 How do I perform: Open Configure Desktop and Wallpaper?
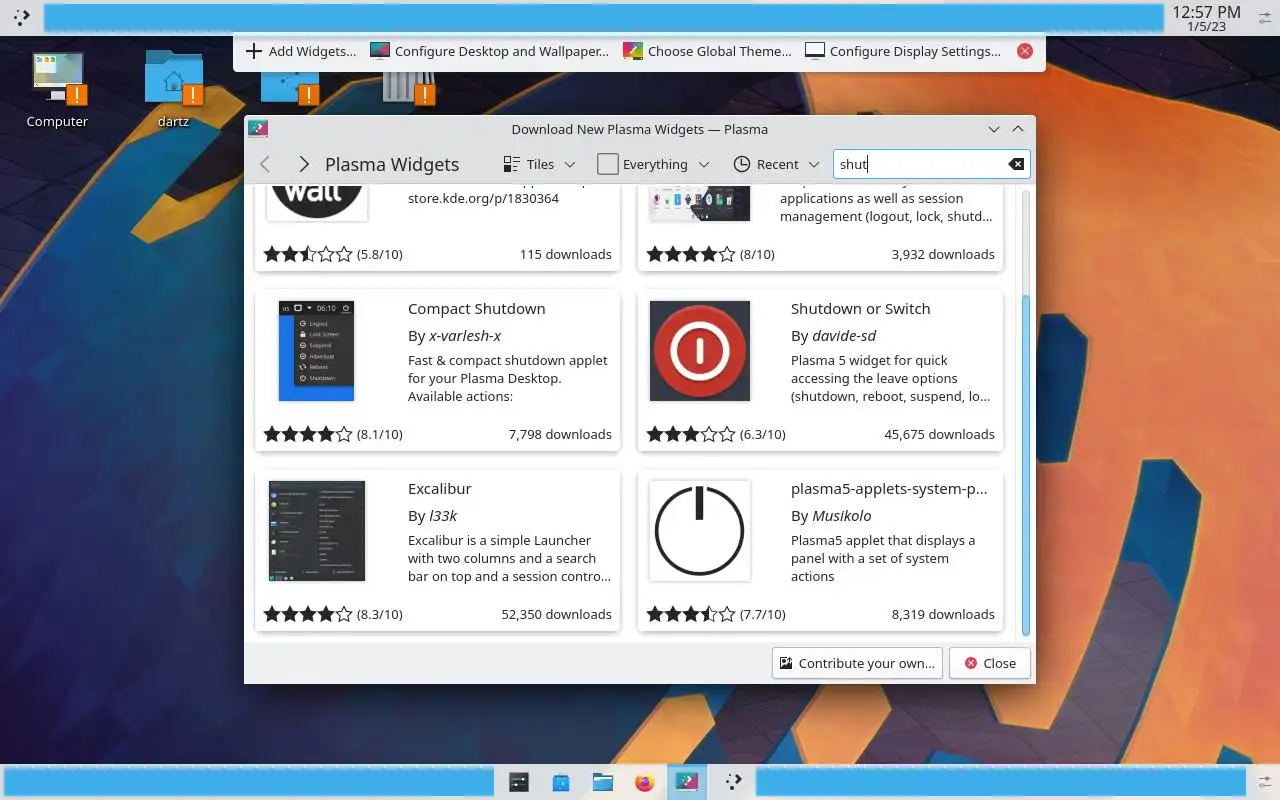(489, 51)
